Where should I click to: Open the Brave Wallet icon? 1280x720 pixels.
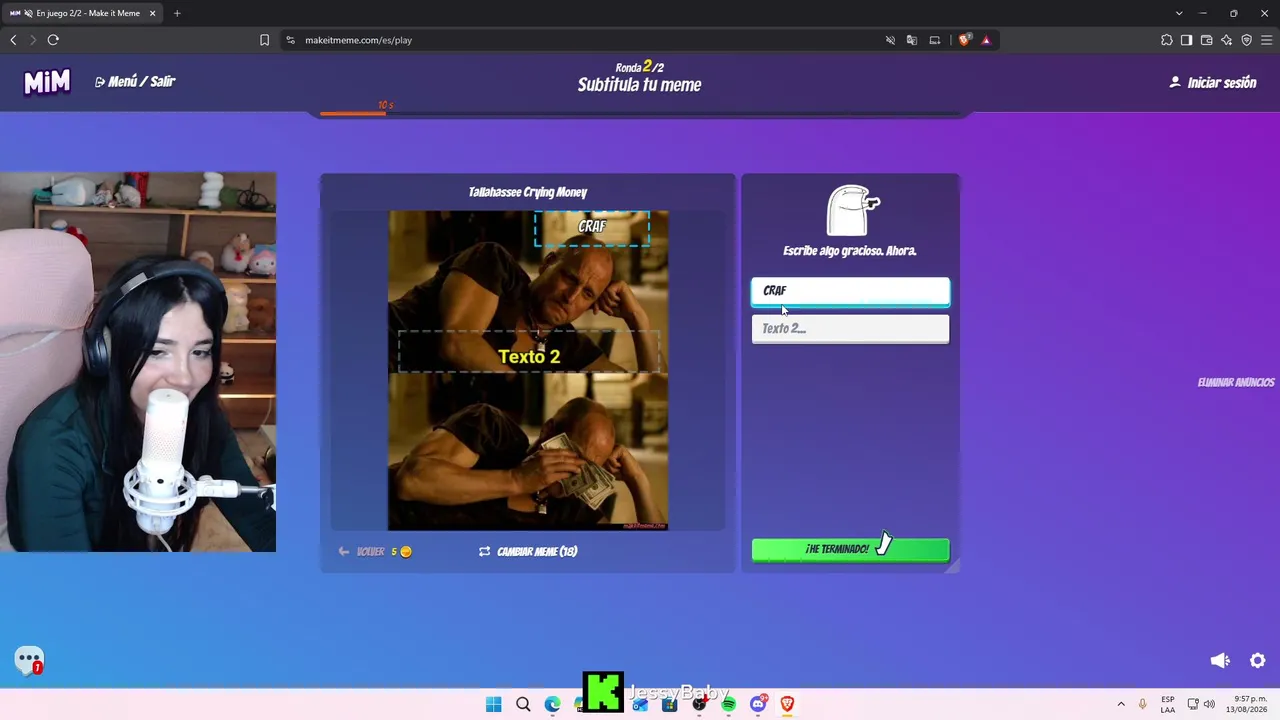tap(1206, 40)
